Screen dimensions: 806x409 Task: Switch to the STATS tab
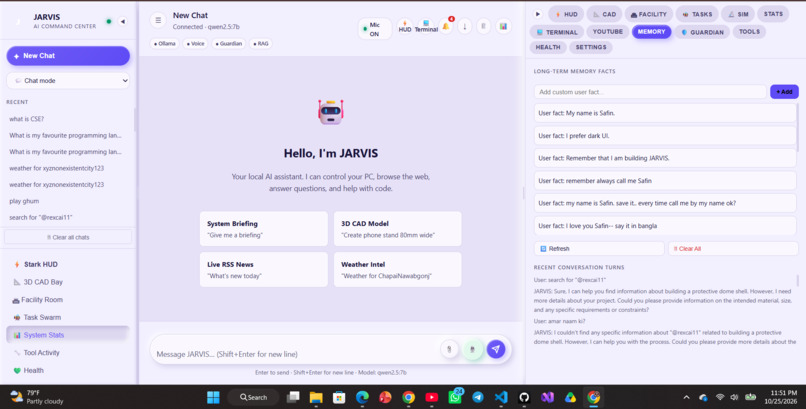[x=773, y=14]
